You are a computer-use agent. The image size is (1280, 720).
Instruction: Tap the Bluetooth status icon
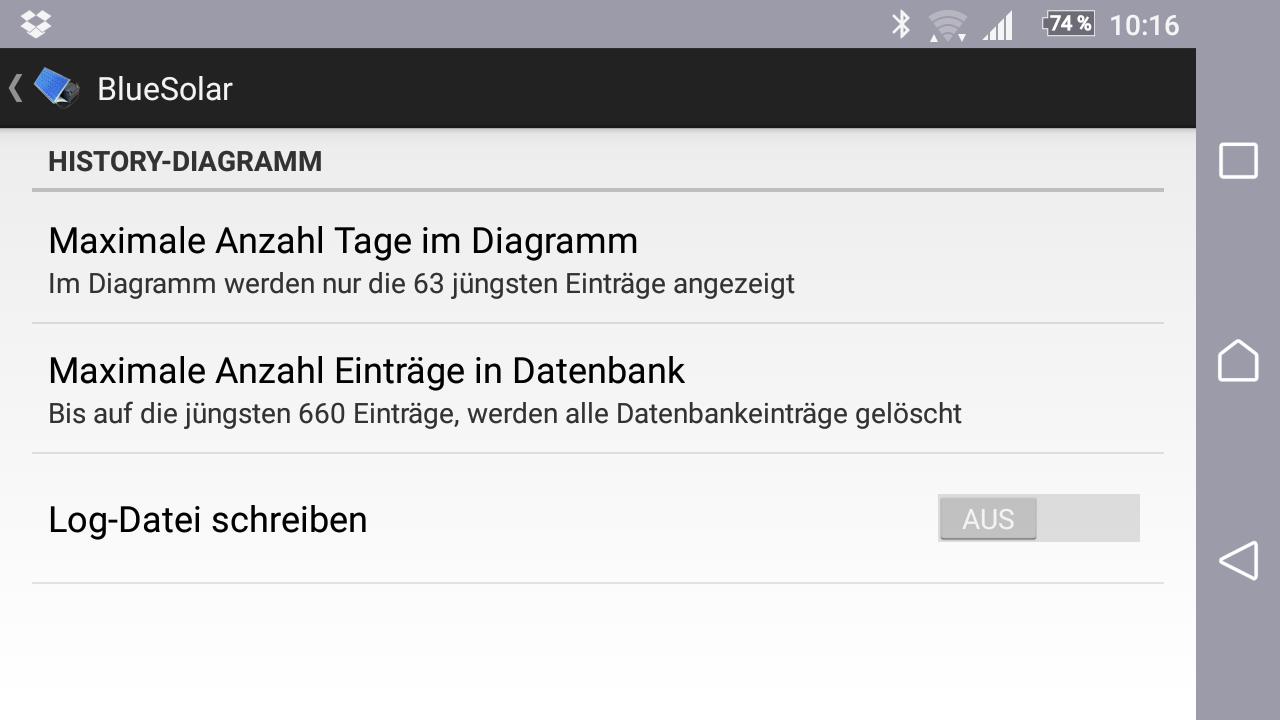click(901, 24)
